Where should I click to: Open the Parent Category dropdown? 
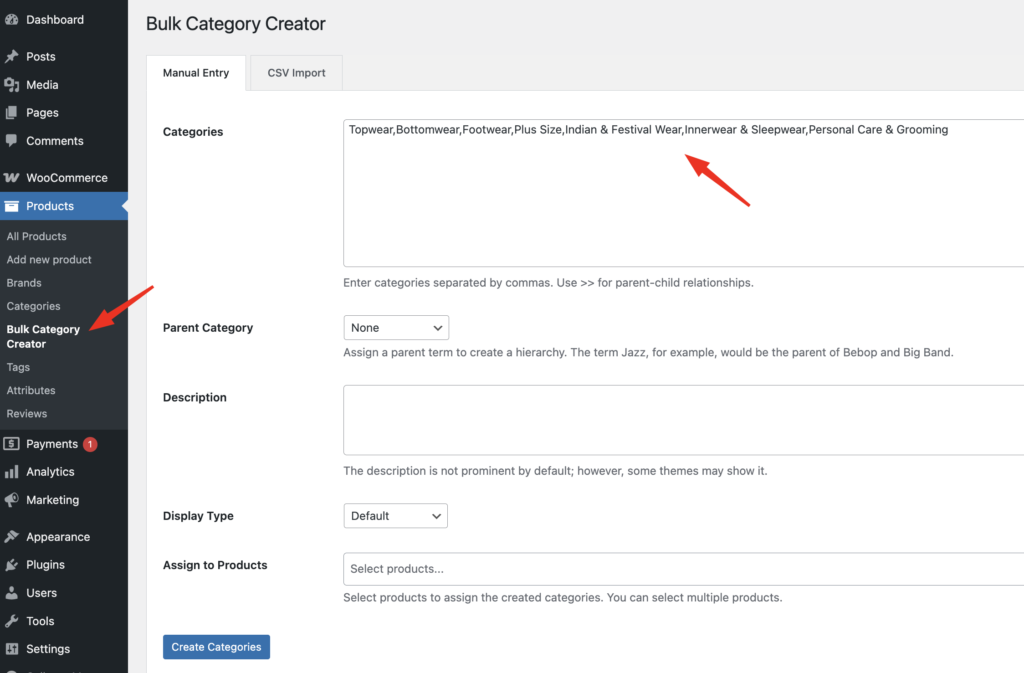(396, 328)
